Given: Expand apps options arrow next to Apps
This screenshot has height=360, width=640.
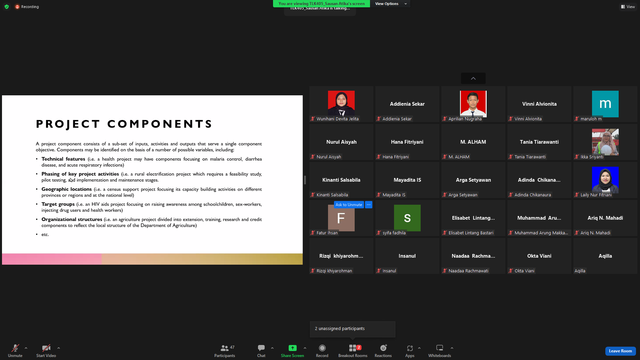Looking at the screenshot, I should pyautogui.click(x=419, y=348).
